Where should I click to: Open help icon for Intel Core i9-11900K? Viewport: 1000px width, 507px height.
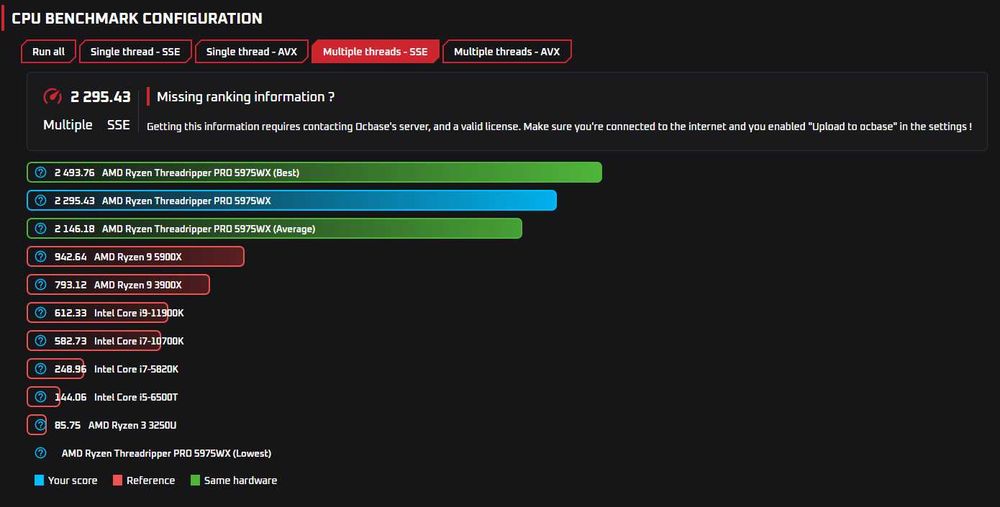[x=40, y=312]
